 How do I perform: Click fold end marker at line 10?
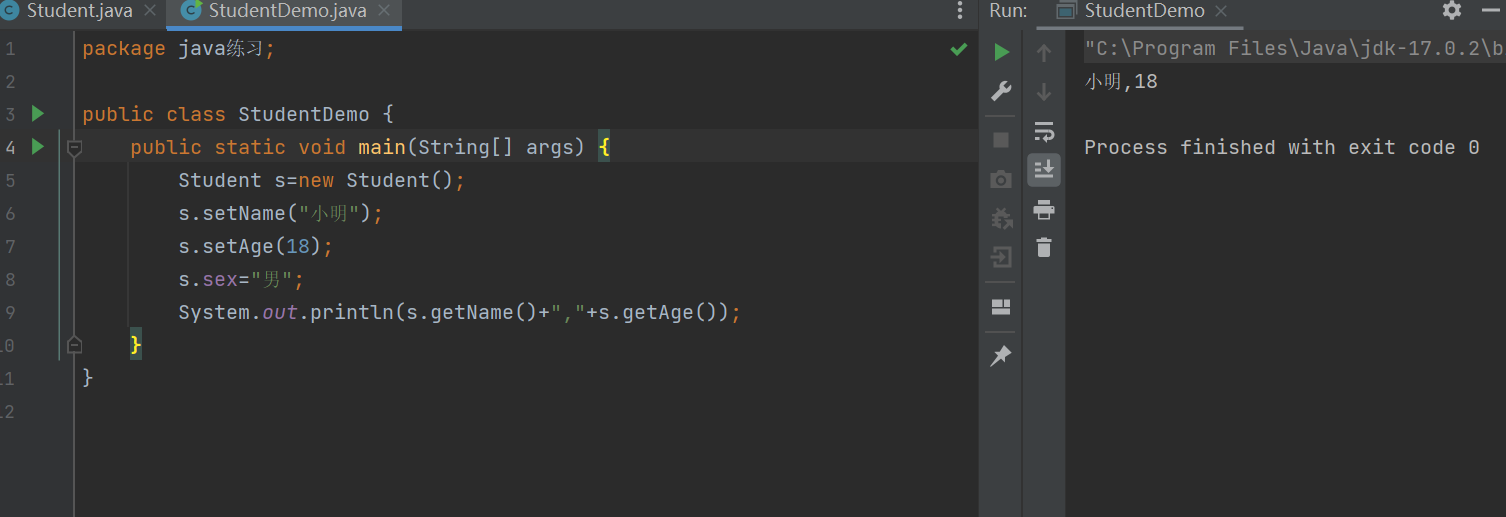(74, 345)
